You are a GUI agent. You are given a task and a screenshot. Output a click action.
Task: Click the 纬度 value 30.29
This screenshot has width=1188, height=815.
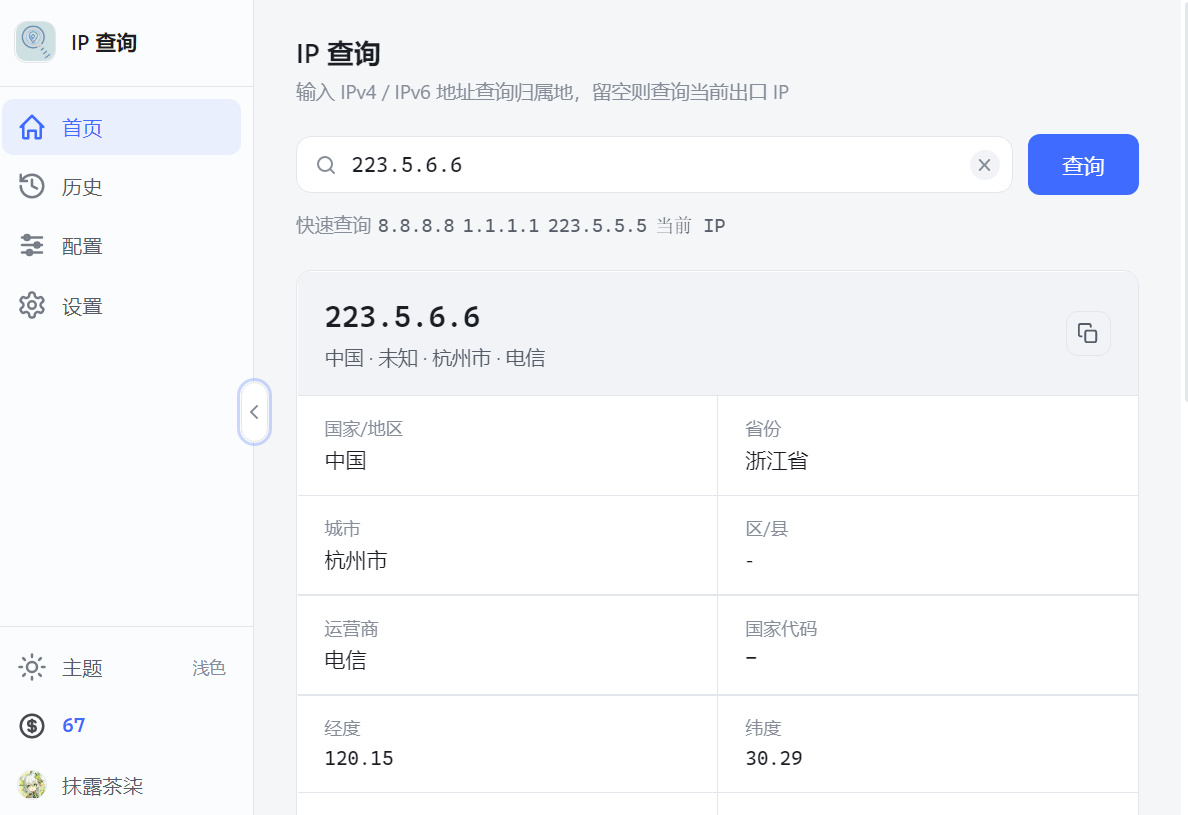pyautogui.click(x=774, y=758)
